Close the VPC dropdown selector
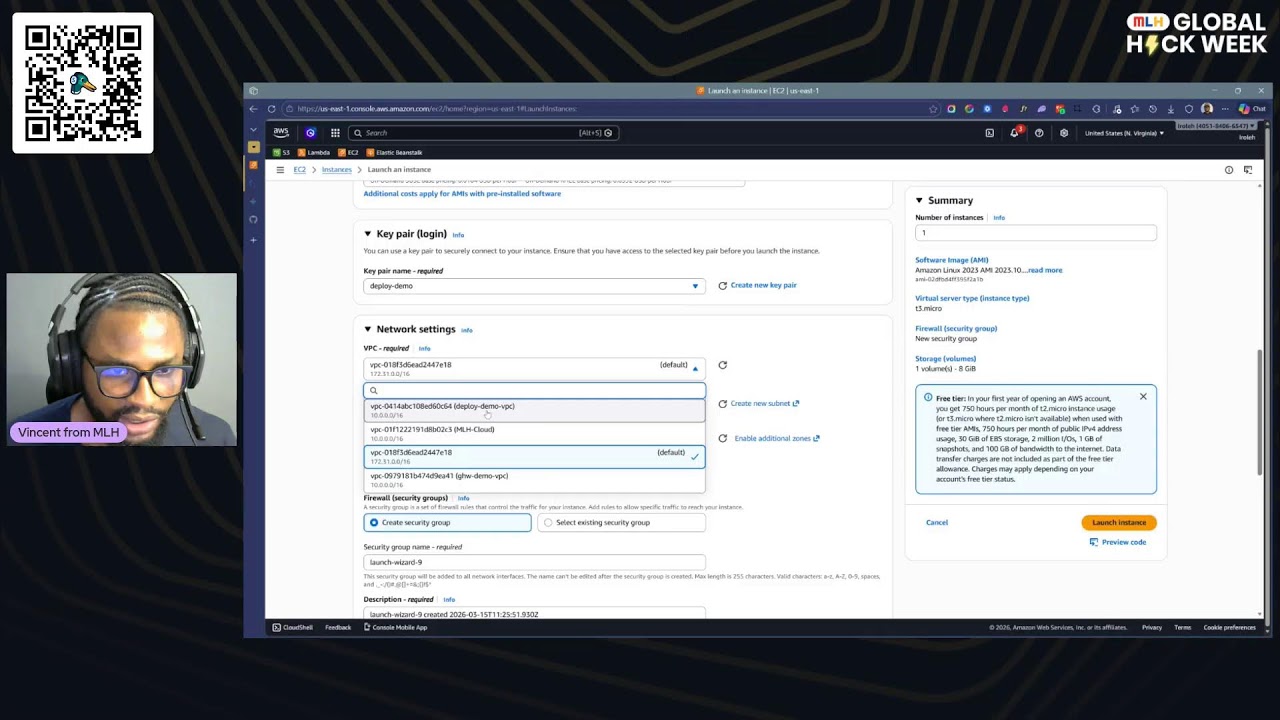The width and height of the screenshot is (1280, 720). (x=534, y=368)
